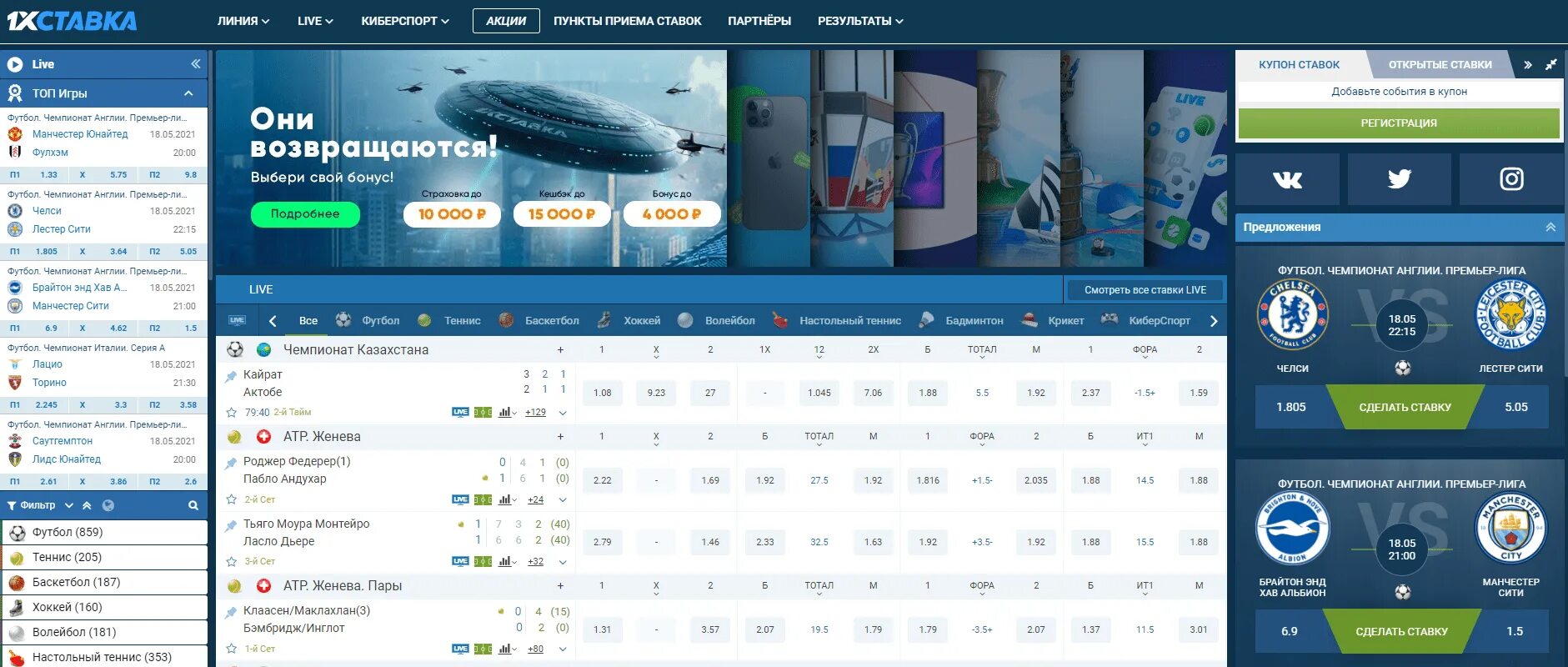Select the 10 000 ₽ insurance bonus
The image size is (1568, 667).
[x=452, y=214]
